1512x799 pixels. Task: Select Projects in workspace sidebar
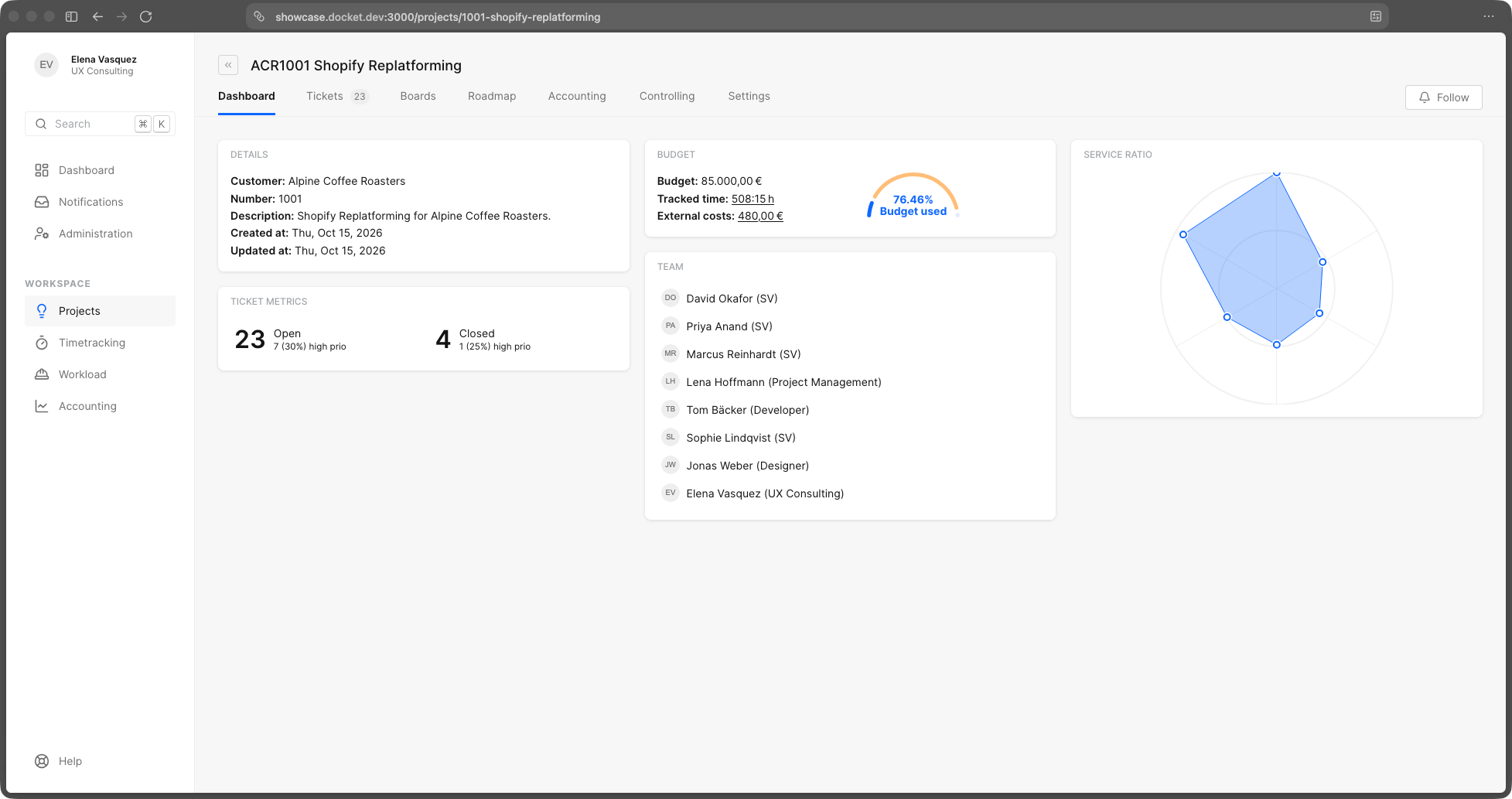click(x=100, y=311)
